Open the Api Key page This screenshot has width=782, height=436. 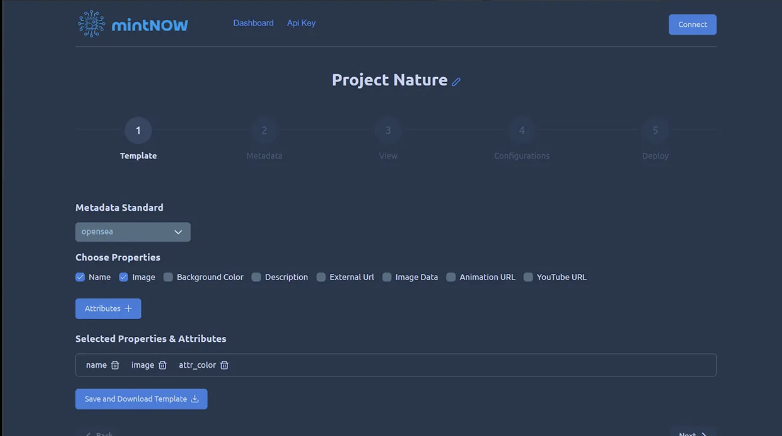pos(301,23)
